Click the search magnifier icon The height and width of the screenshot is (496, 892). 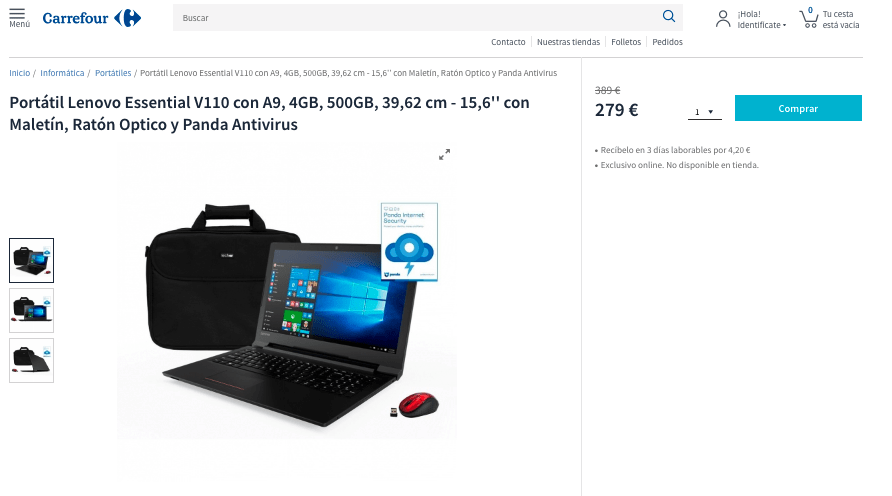[x=669, y=16]
